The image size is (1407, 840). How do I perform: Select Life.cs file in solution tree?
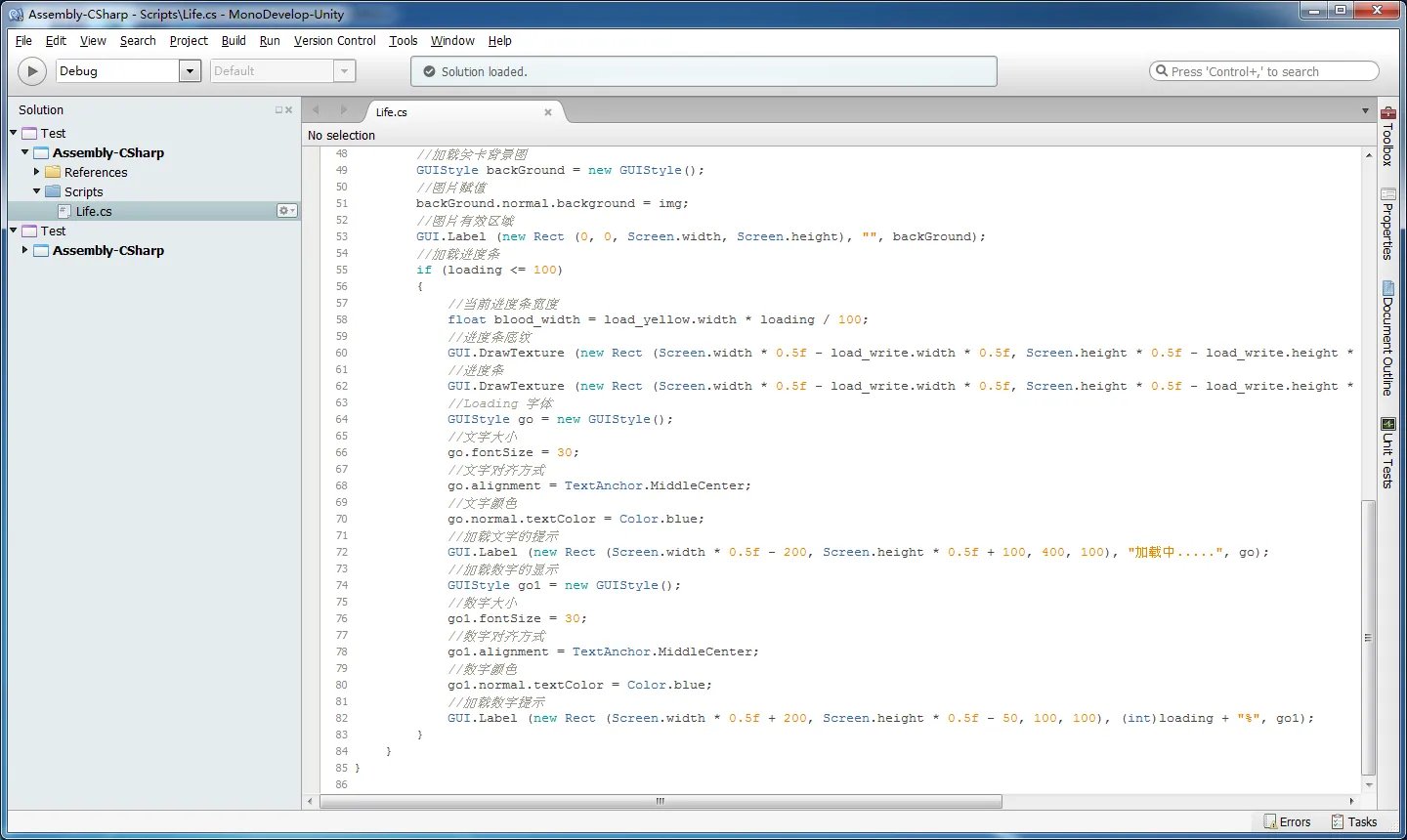[x=94, y=211]
